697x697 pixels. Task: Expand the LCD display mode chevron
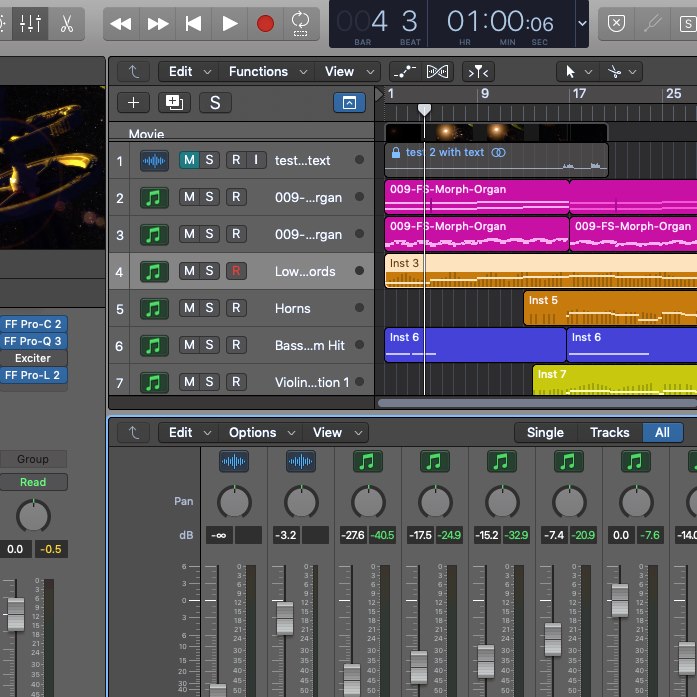click(582, 23)
